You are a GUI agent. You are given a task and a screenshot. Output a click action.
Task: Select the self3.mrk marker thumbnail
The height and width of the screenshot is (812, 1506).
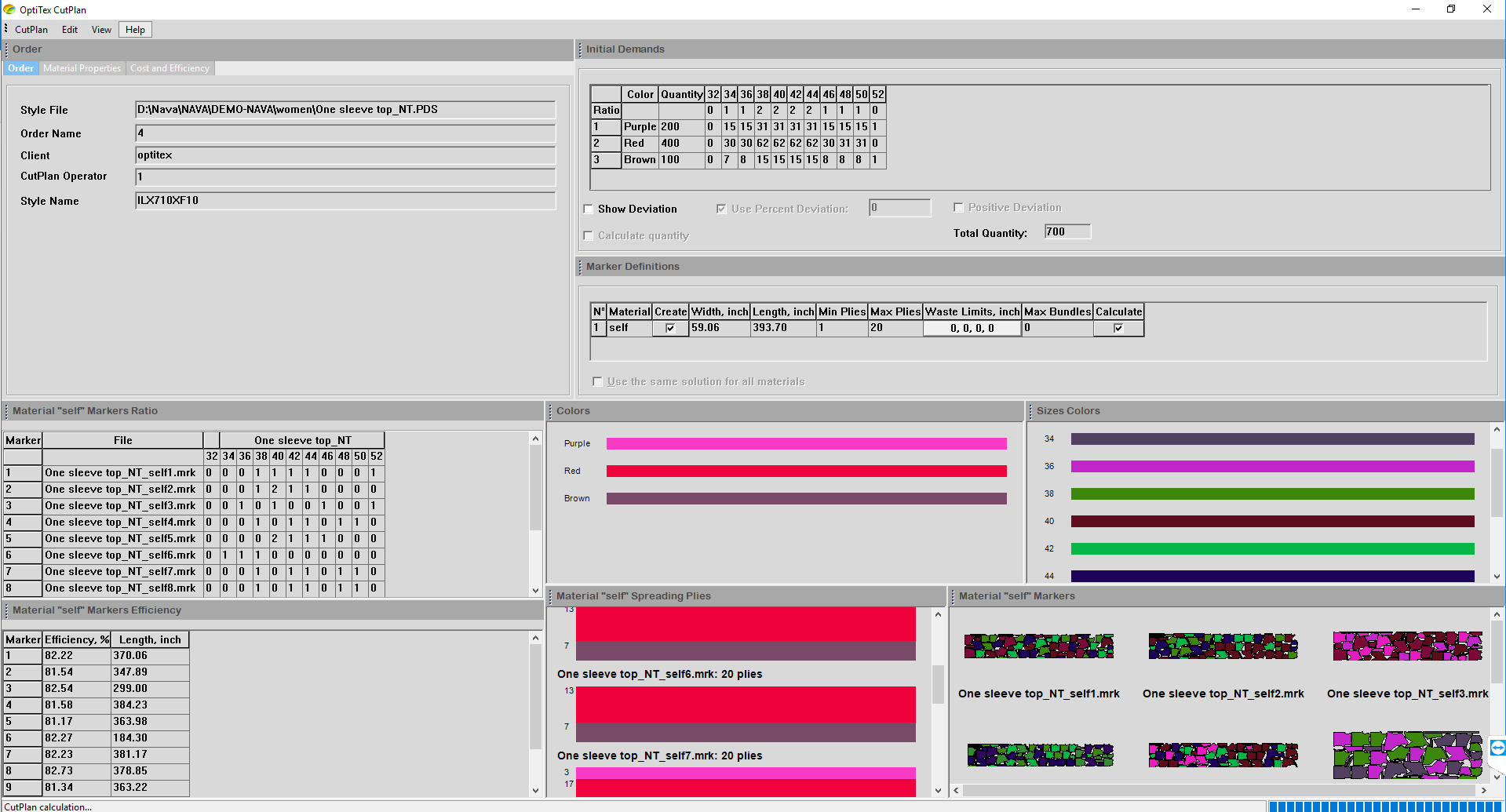point(1407,646)
